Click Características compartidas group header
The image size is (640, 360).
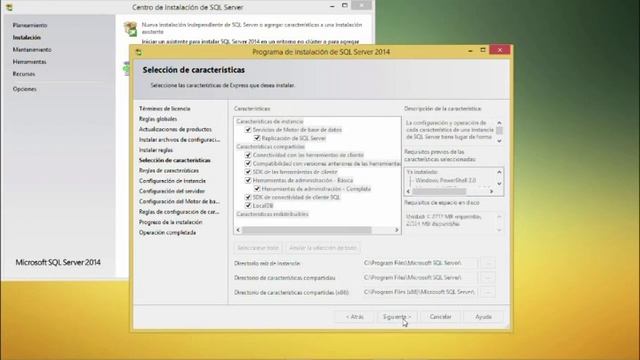(x=270, y=147)
